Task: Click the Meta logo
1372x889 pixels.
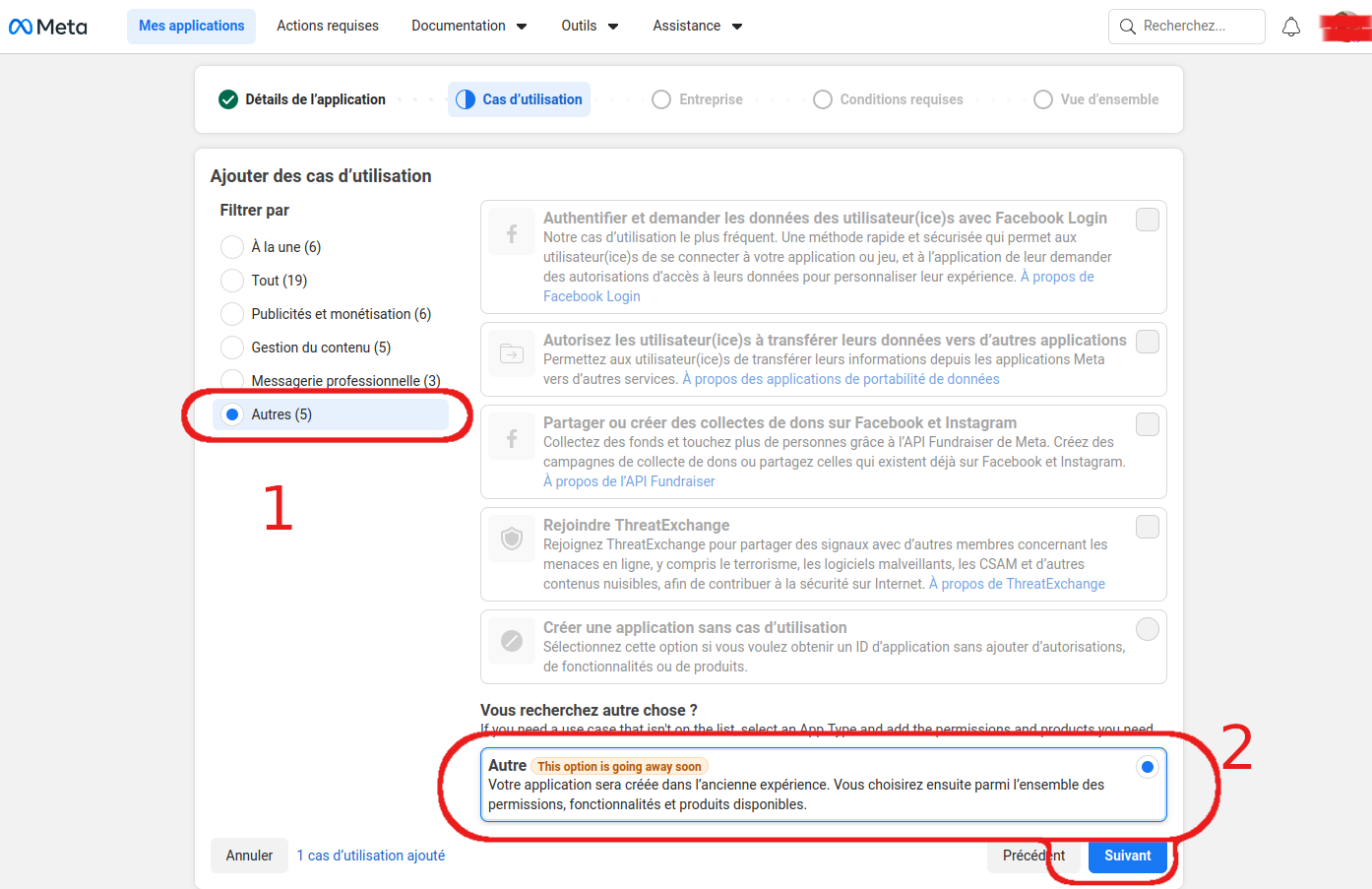Action: pyautogui.click(x=47, y=27)
